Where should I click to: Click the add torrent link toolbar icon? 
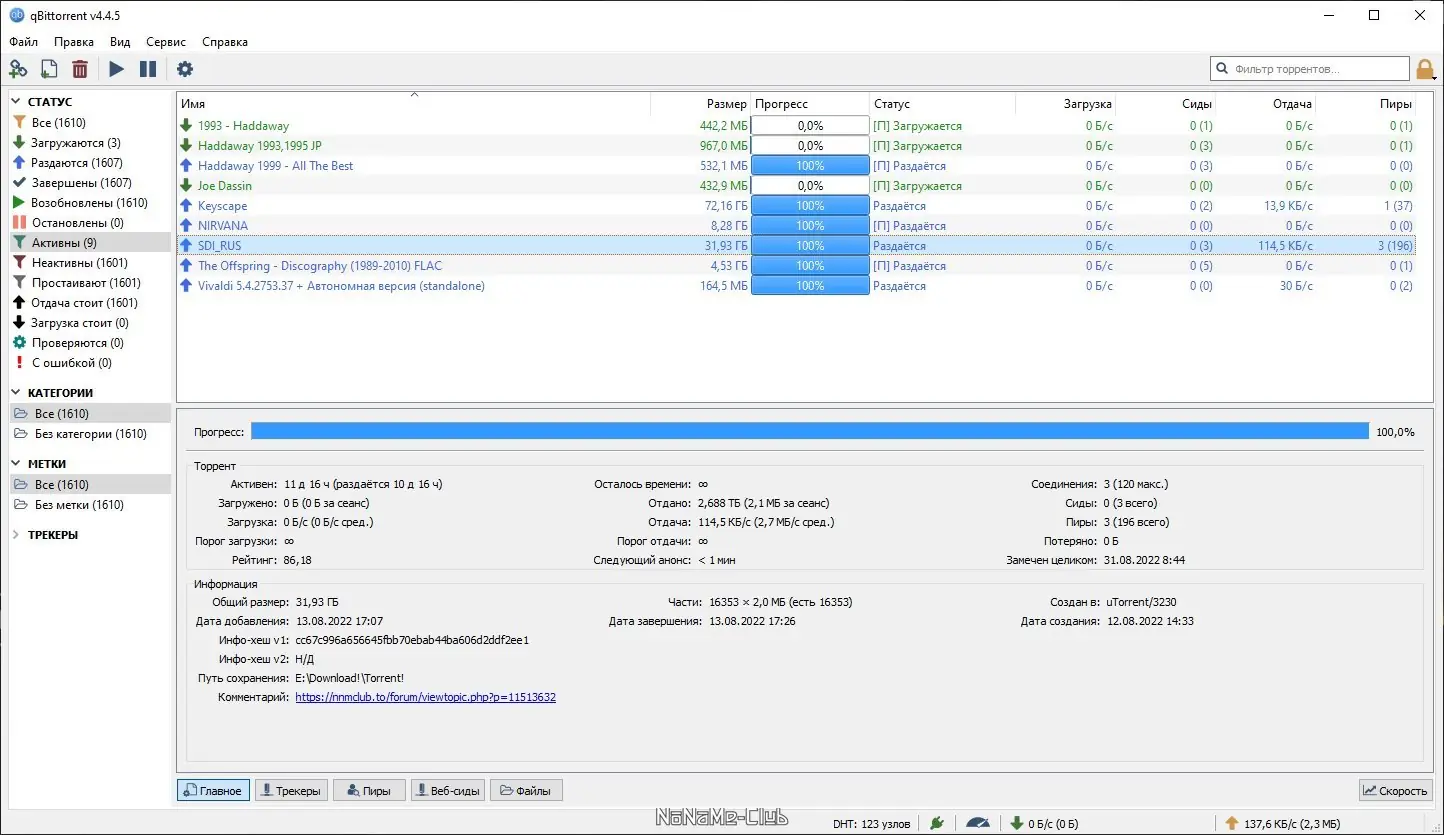[x=18, y=69]
